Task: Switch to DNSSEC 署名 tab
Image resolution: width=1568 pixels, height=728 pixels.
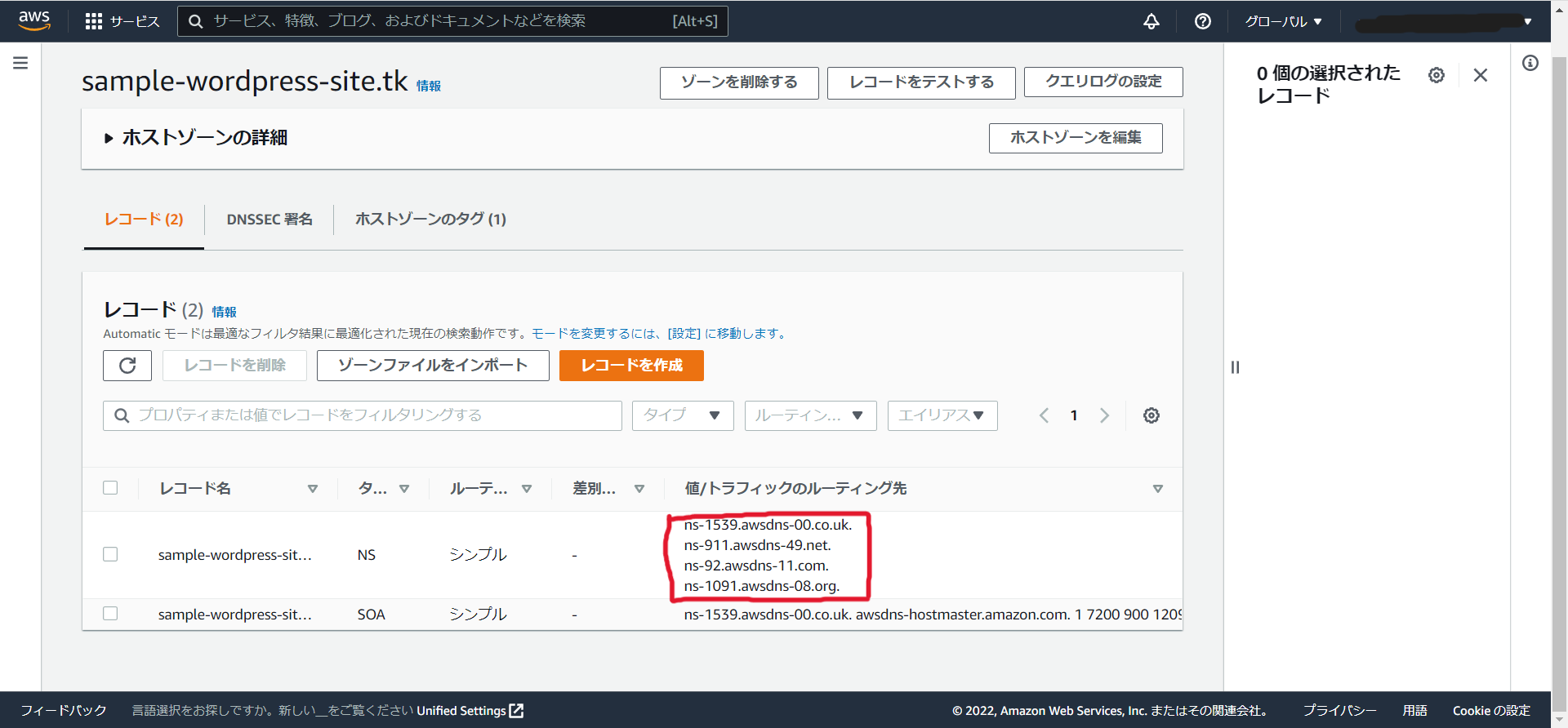Action: pyautogui.click(x=269, y=220)
